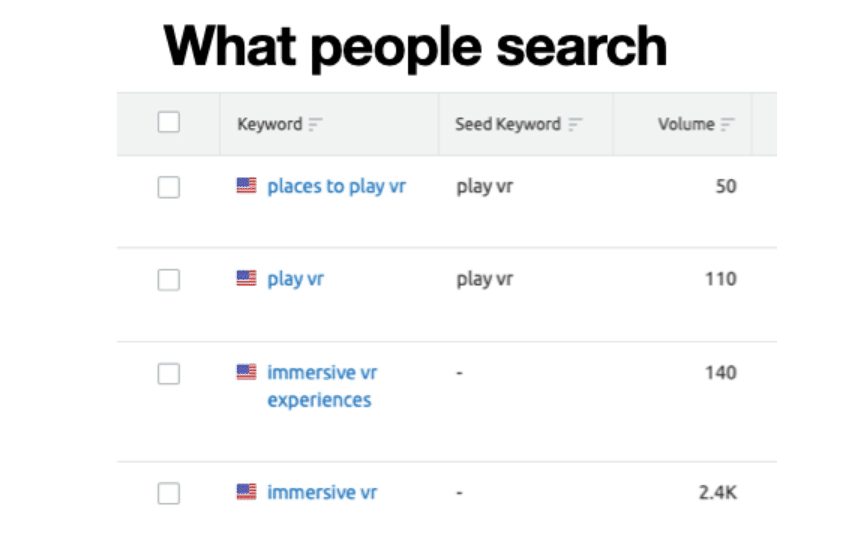Click the Keyword column header label
This screenshot has width=857, height=543.
(x=269, y=125)
